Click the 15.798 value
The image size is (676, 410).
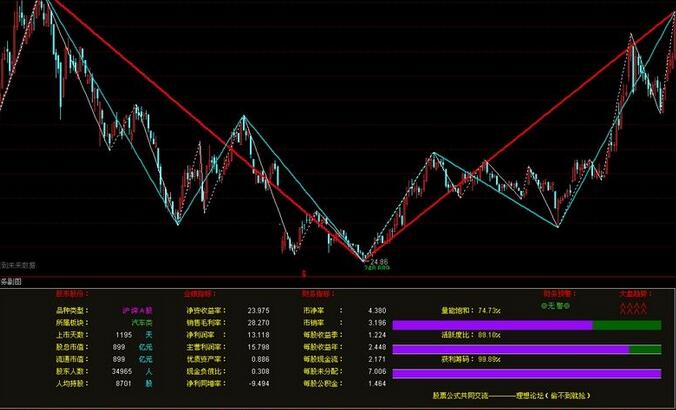tap(259, 347)
